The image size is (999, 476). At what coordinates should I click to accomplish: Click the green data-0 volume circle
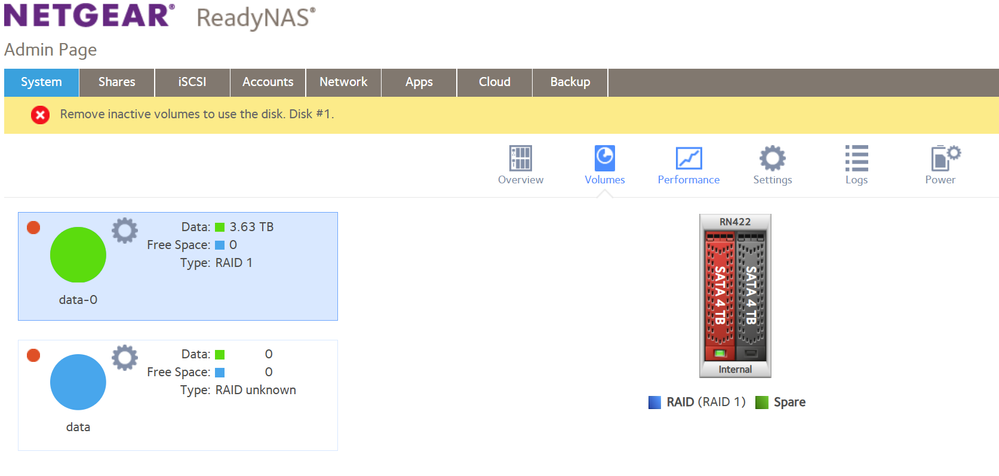click(78, 255)
